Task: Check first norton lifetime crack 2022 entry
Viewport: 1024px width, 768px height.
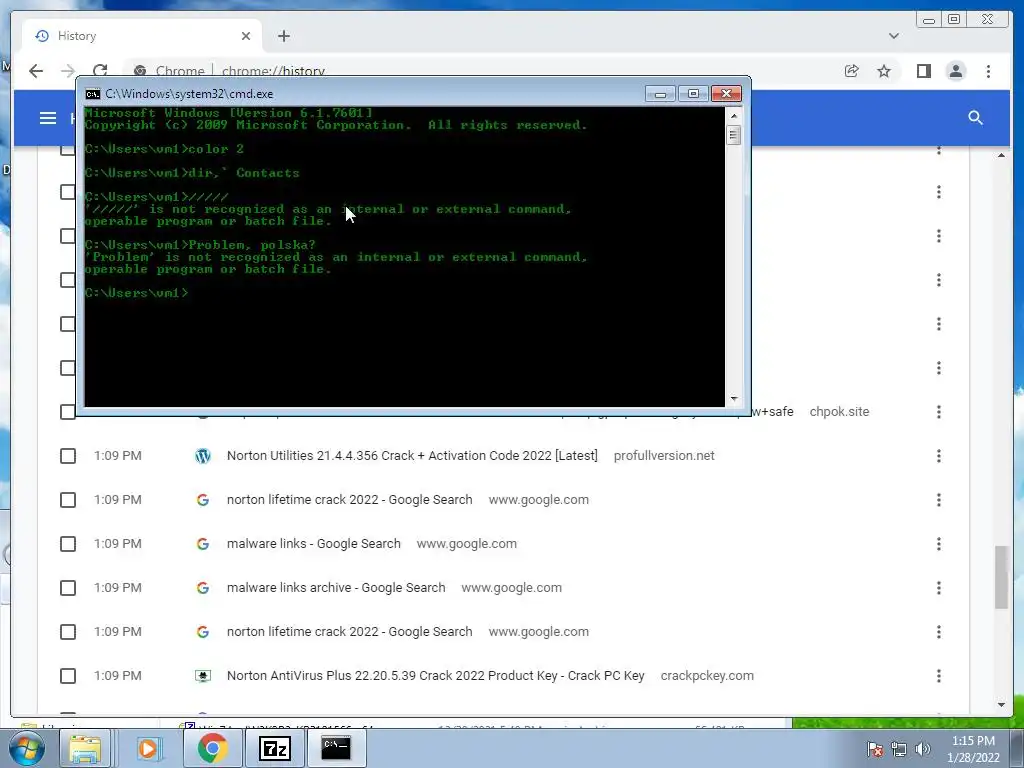Action: tap(68, 500)
